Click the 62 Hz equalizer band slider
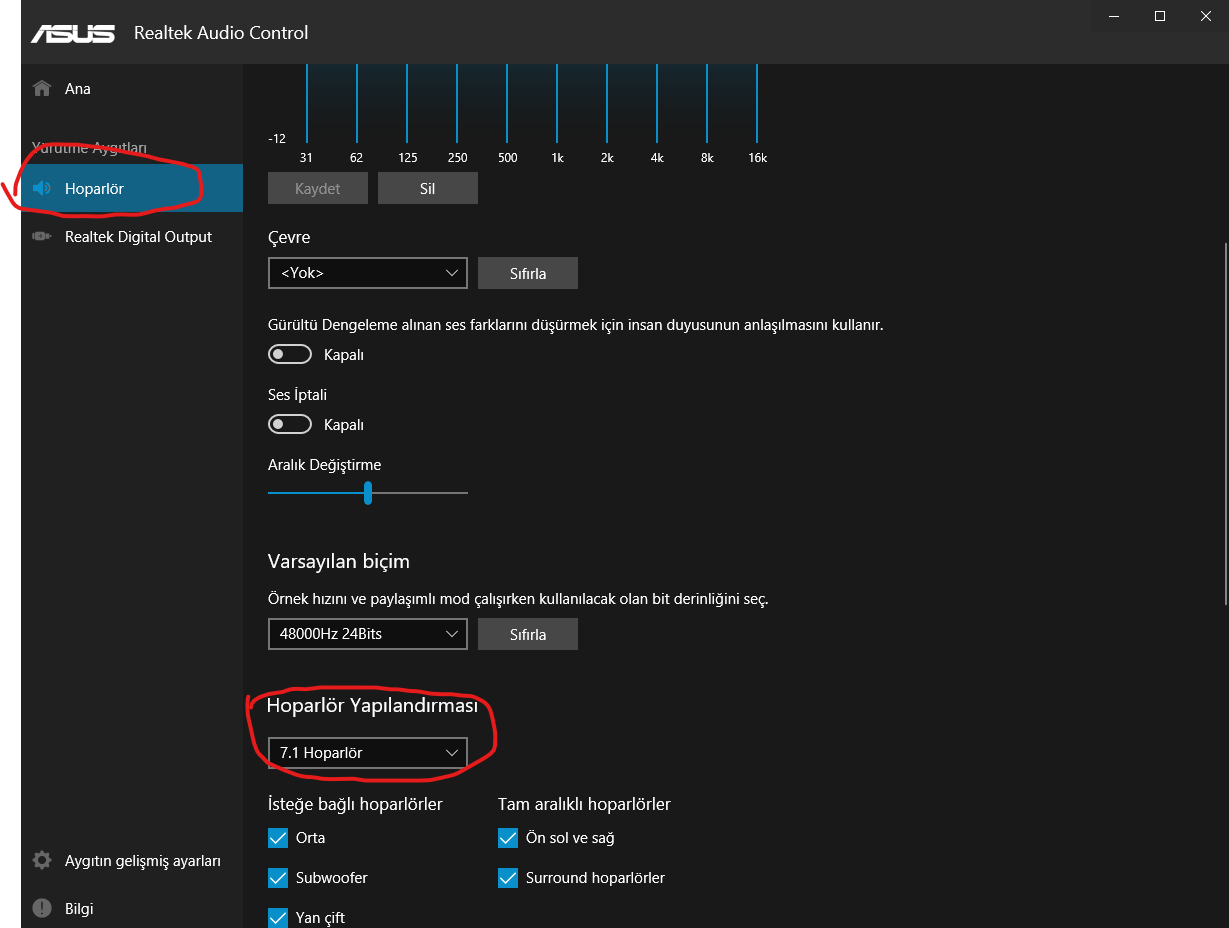This screenshot has width=1229, height=928. pos(356,103)
